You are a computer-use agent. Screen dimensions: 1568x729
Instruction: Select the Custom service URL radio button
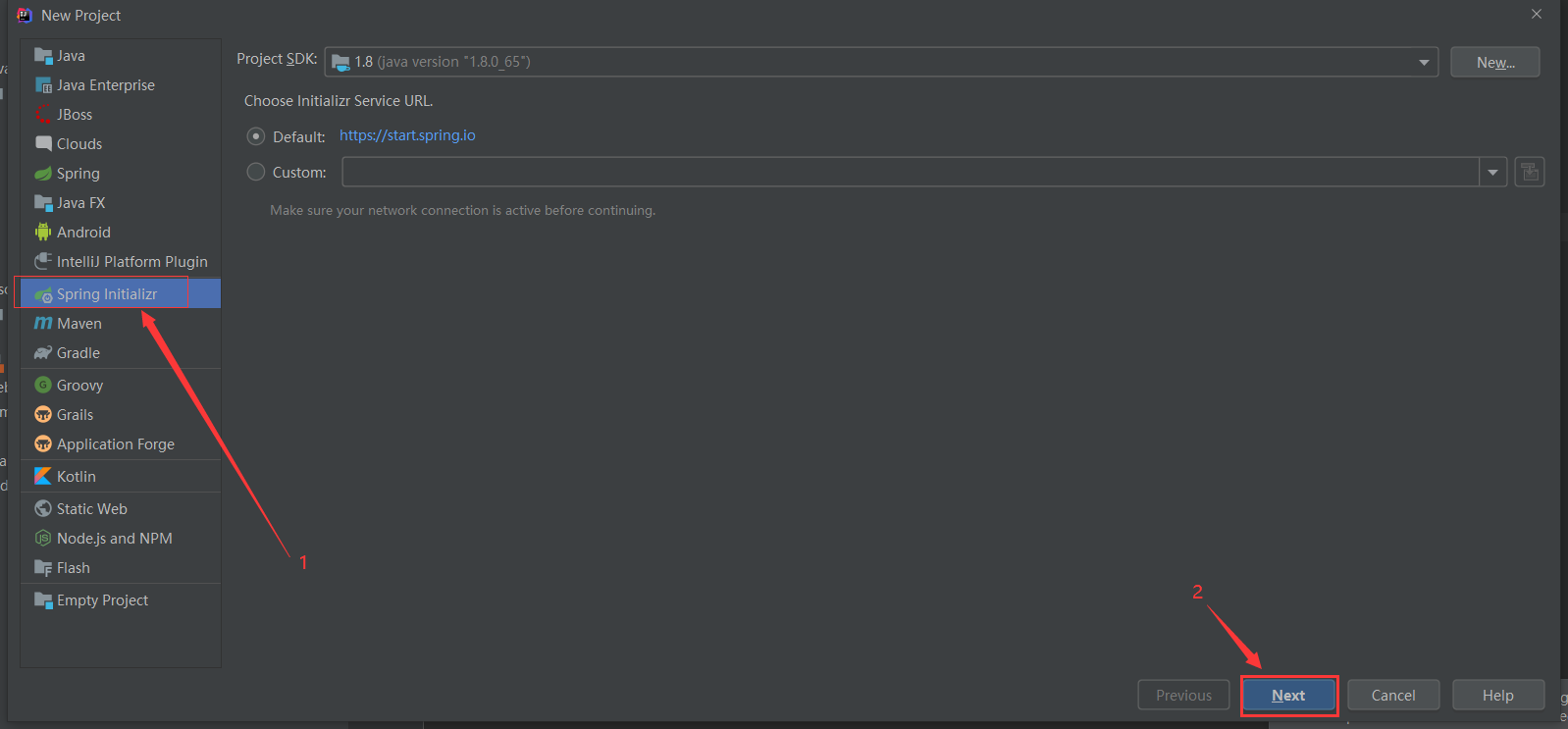point(256,172)
